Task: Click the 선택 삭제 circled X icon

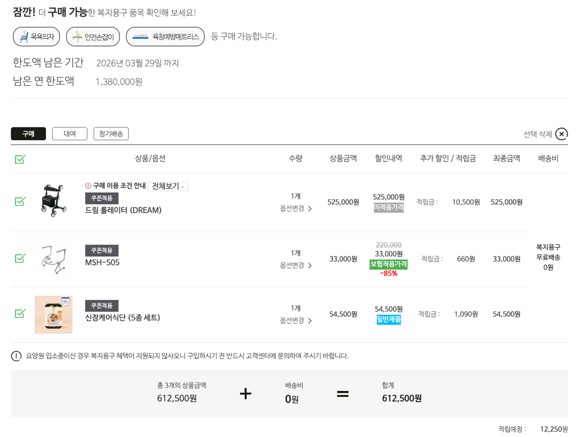Action: pyautogui.click(x=562, y=134)
